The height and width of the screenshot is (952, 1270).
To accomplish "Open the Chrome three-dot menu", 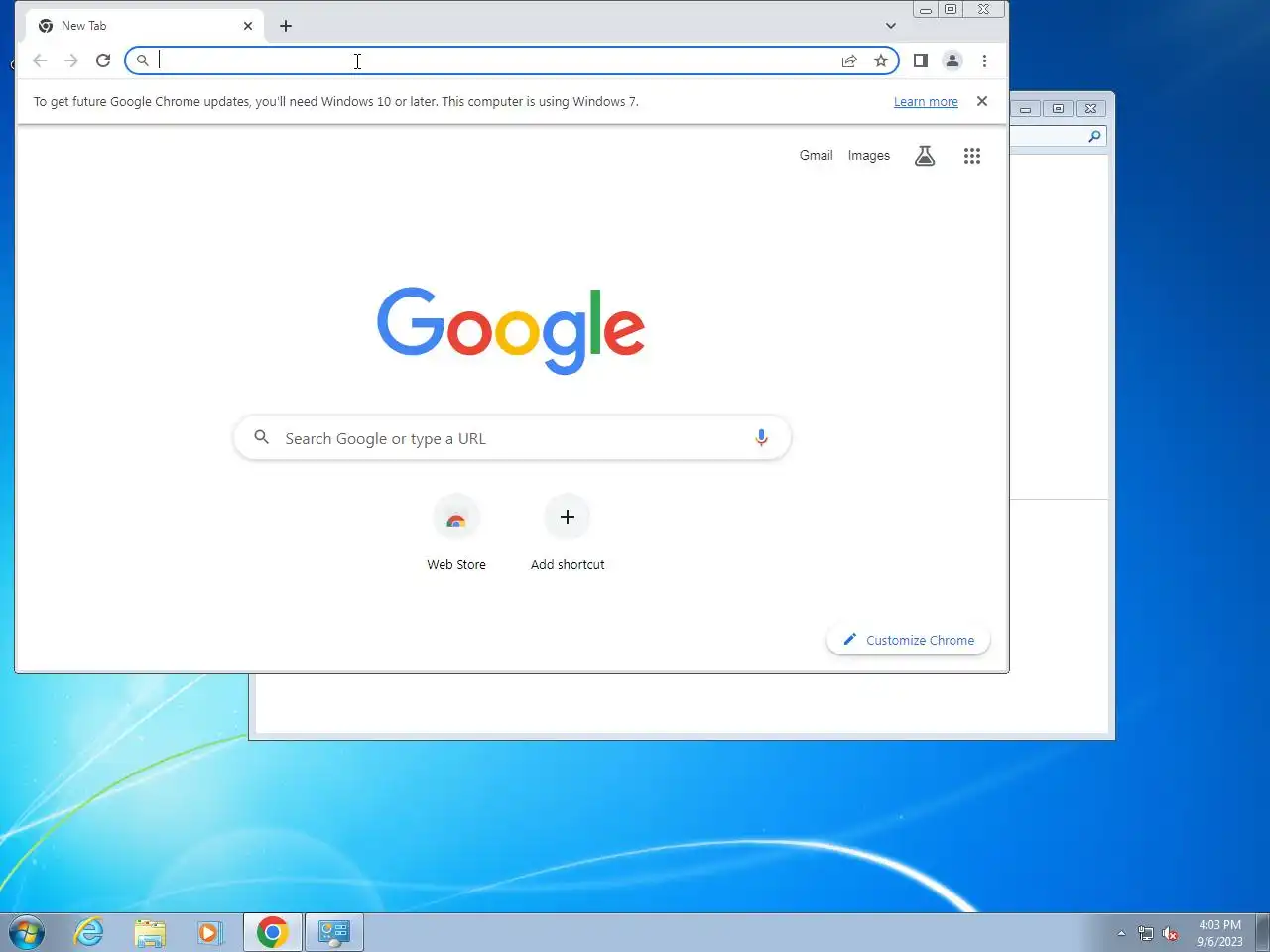I will pyautogui.click(x=984, y=60).
